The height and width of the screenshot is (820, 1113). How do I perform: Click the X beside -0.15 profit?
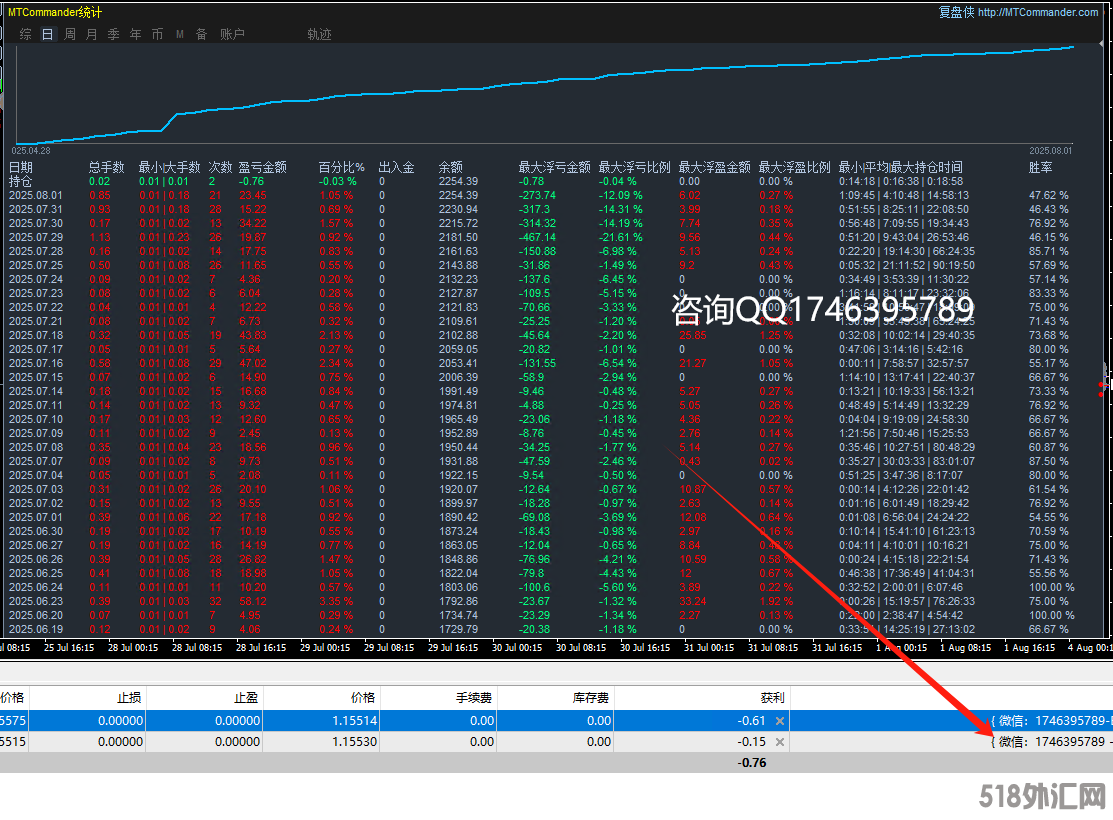(780, 742)
